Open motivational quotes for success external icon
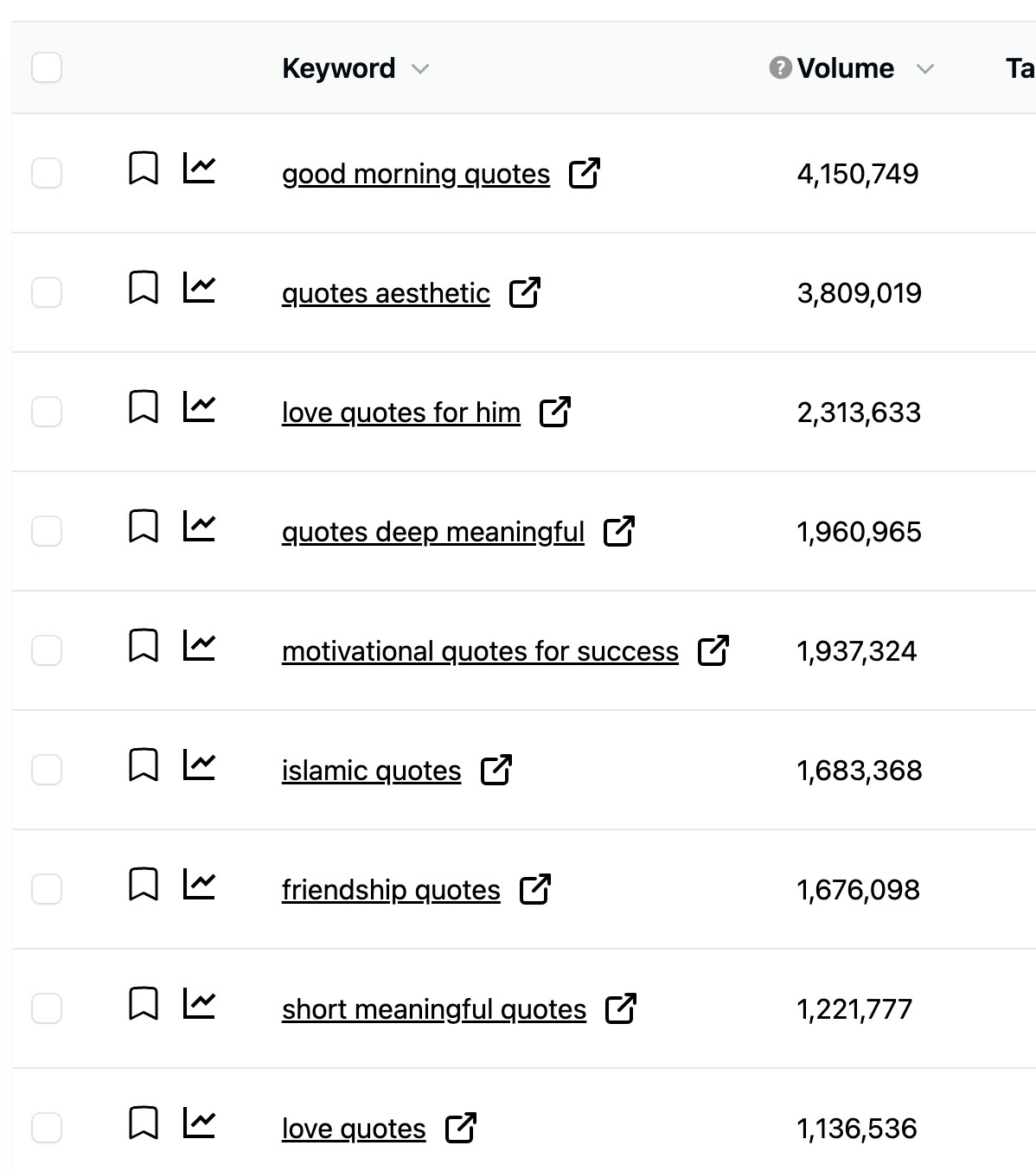Image resolution: width=1036 pixels, height=1171 pixels. (713, 651)
